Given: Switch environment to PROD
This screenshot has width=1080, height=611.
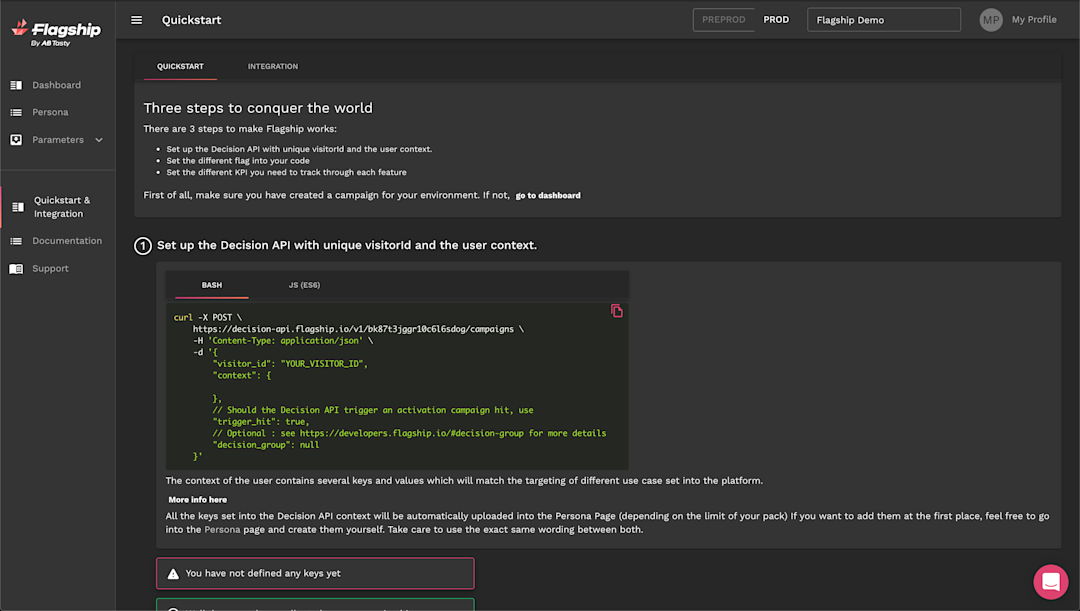Looking at the screenshot, I should (776, 20).
